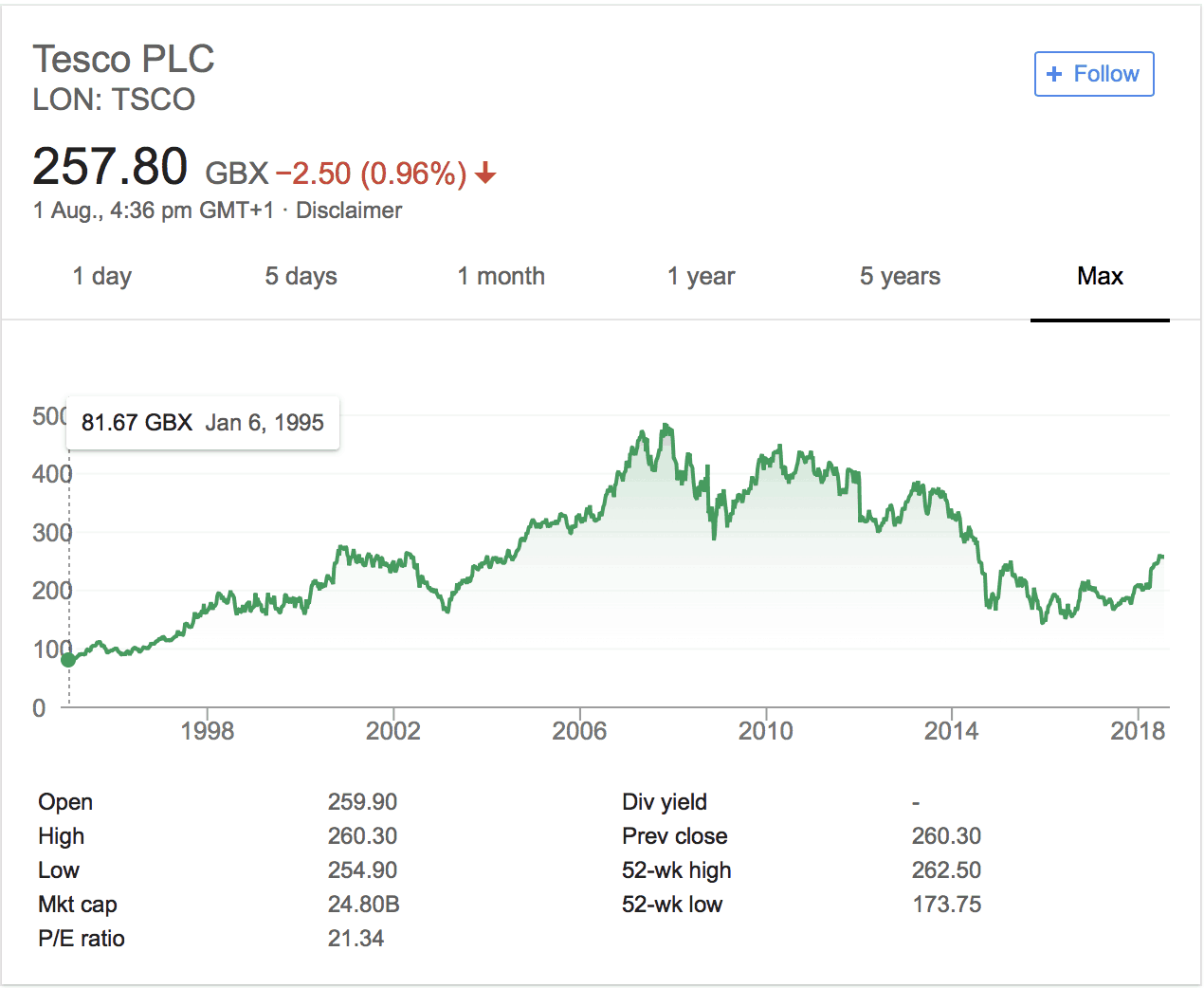Select the Max range tab
The image size is (1204, 988).
coord(1100,277)
